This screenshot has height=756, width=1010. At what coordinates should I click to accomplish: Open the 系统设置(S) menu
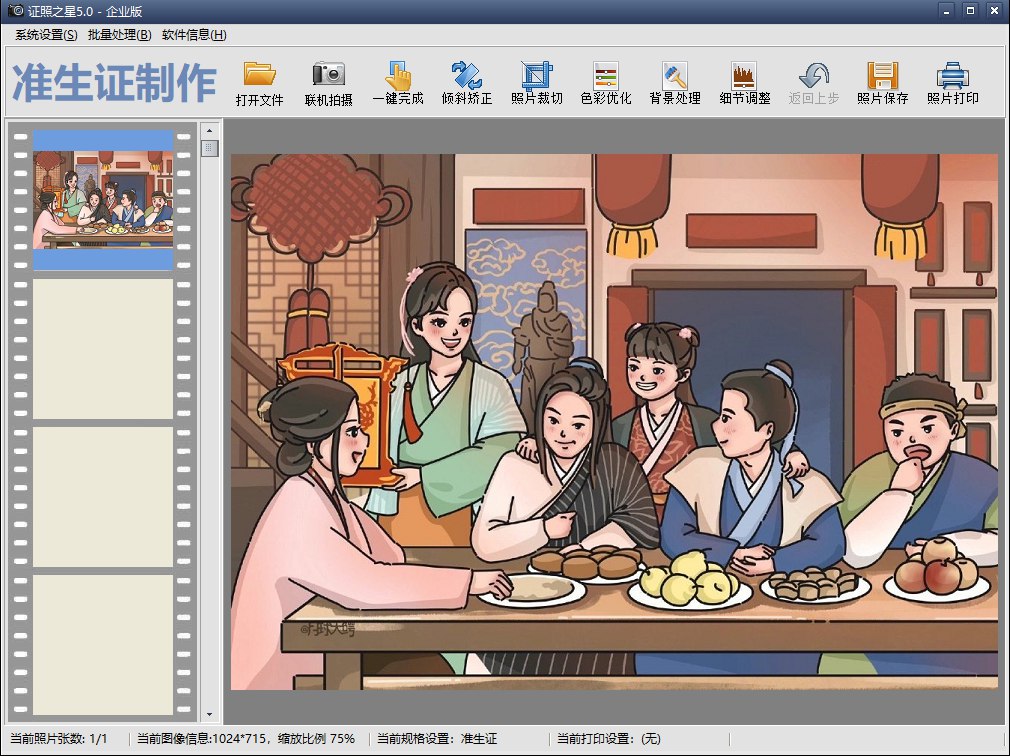pyautogui.click(x=46, y=35)
